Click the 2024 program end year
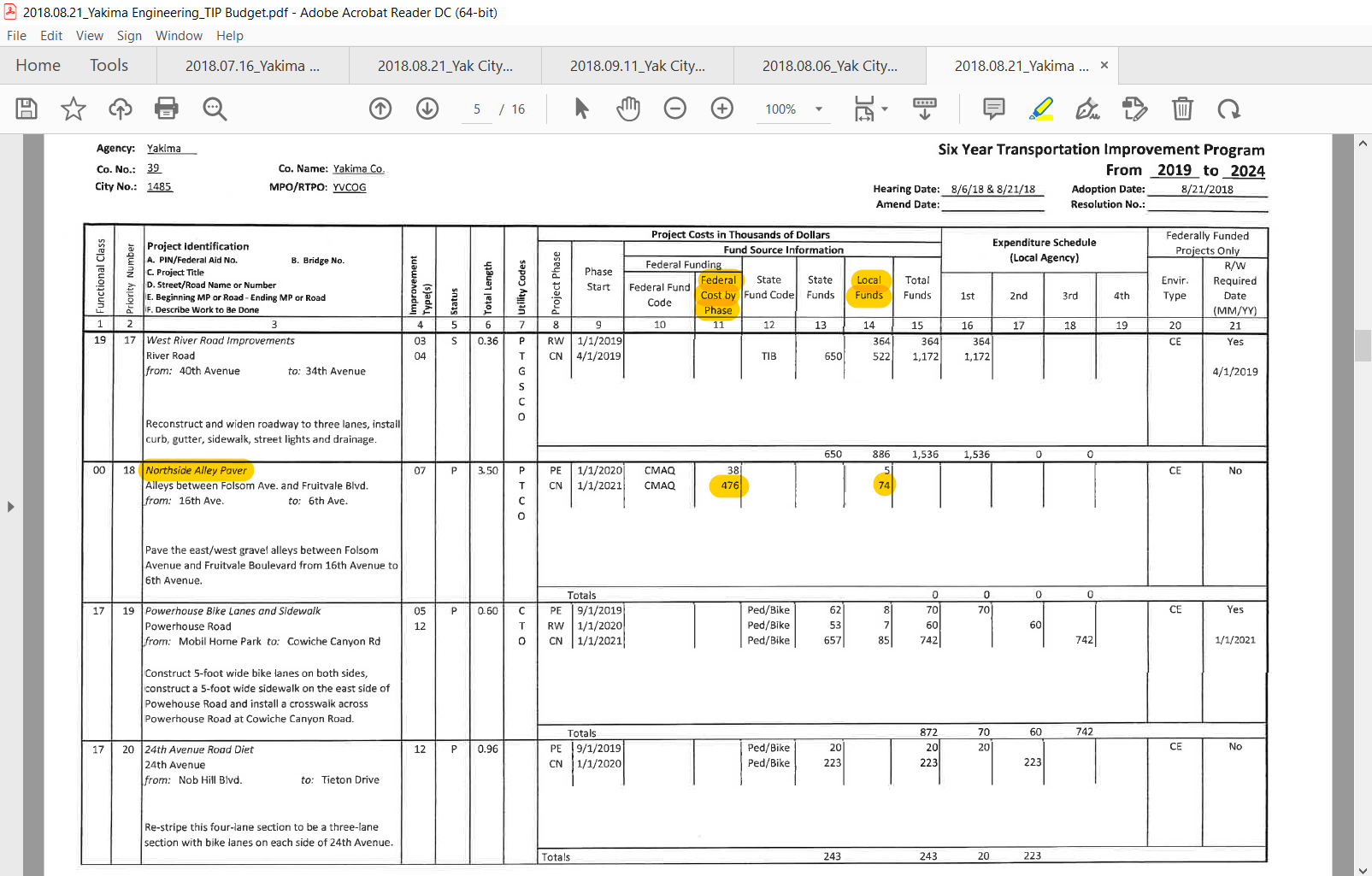The width and height of the screenshot is (1372, 876). [1247, 171]
